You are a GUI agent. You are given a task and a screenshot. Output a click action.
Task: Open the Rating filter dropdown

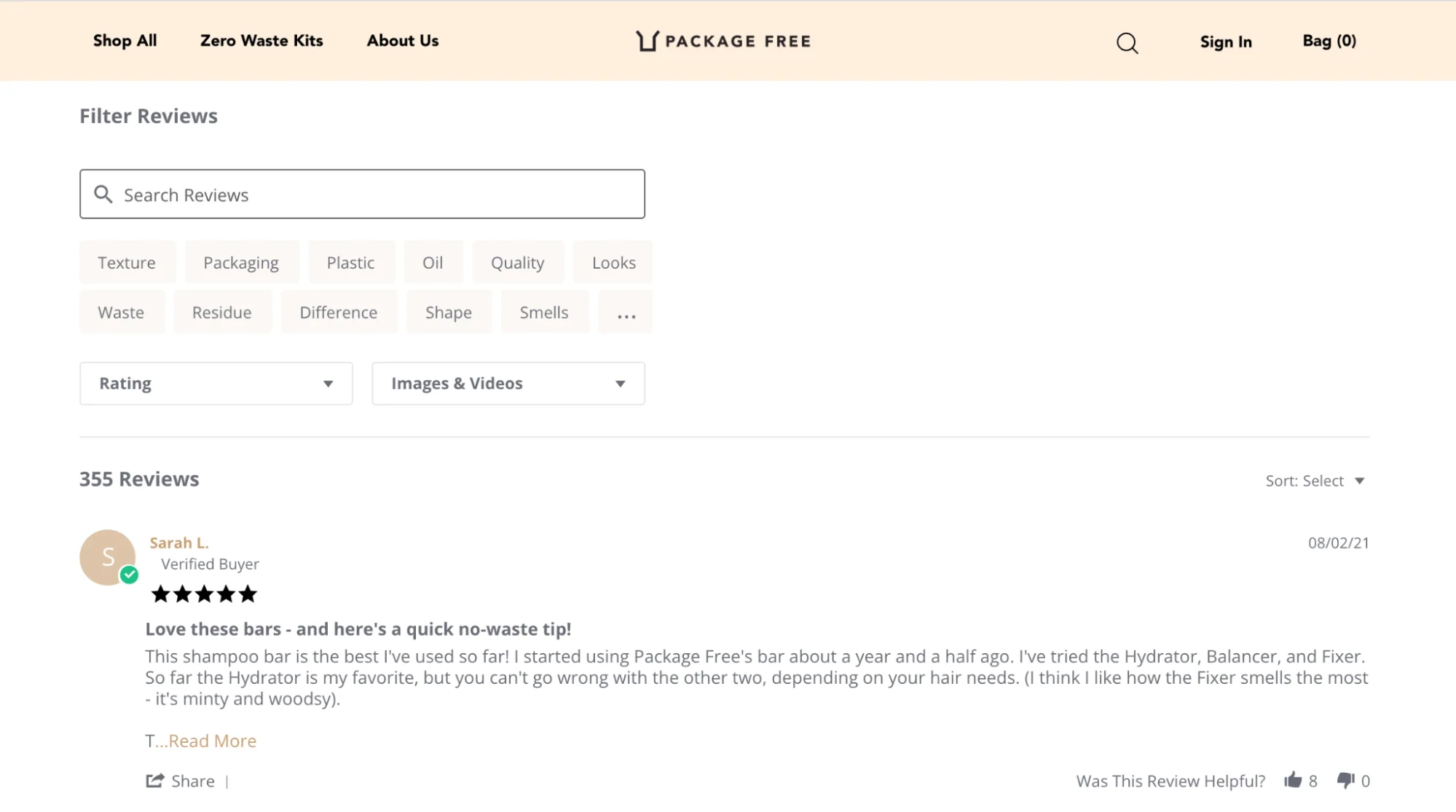coord(215,383)
